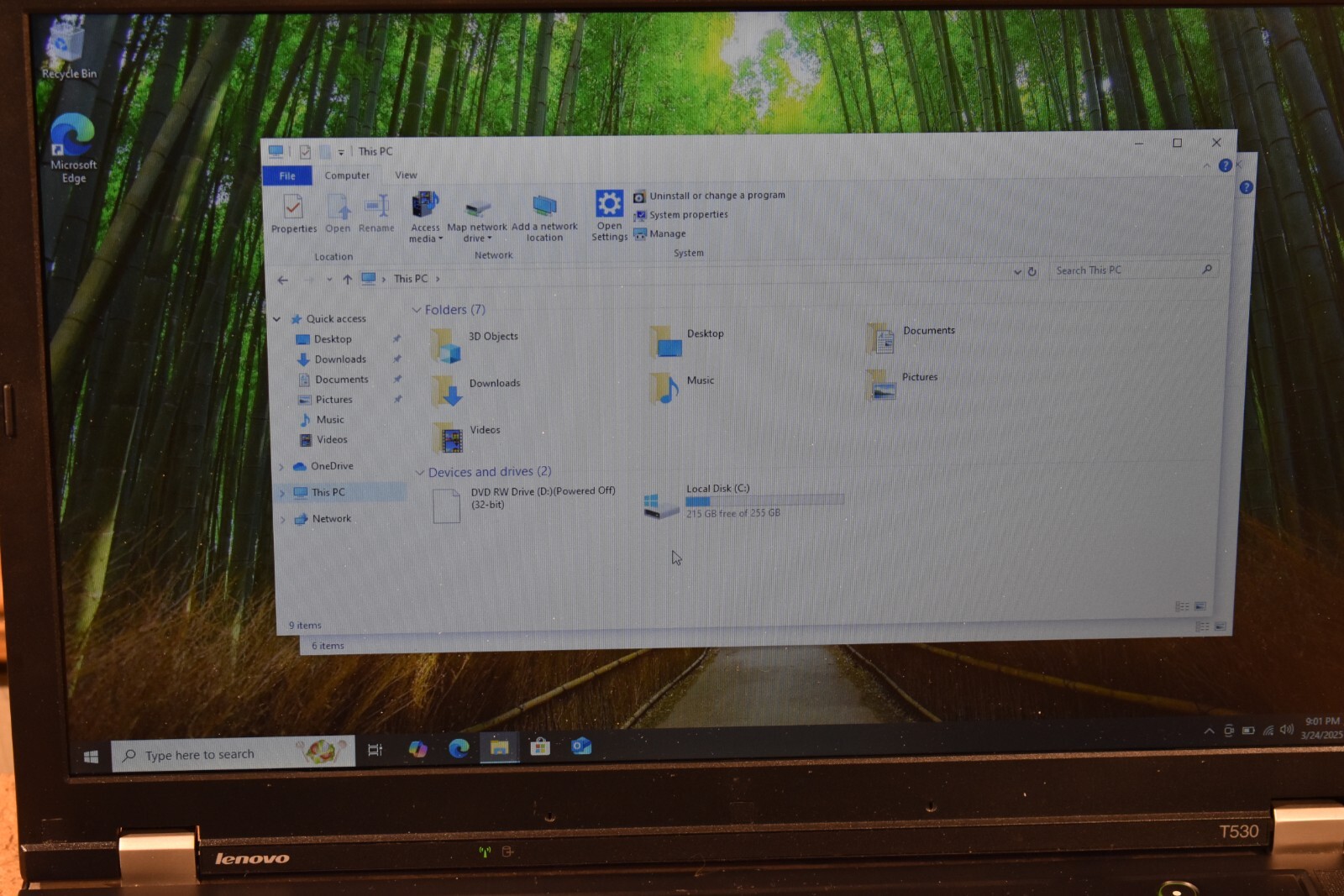
Task: Click the volume speaker tray icon
Action: pos(1286,729)
